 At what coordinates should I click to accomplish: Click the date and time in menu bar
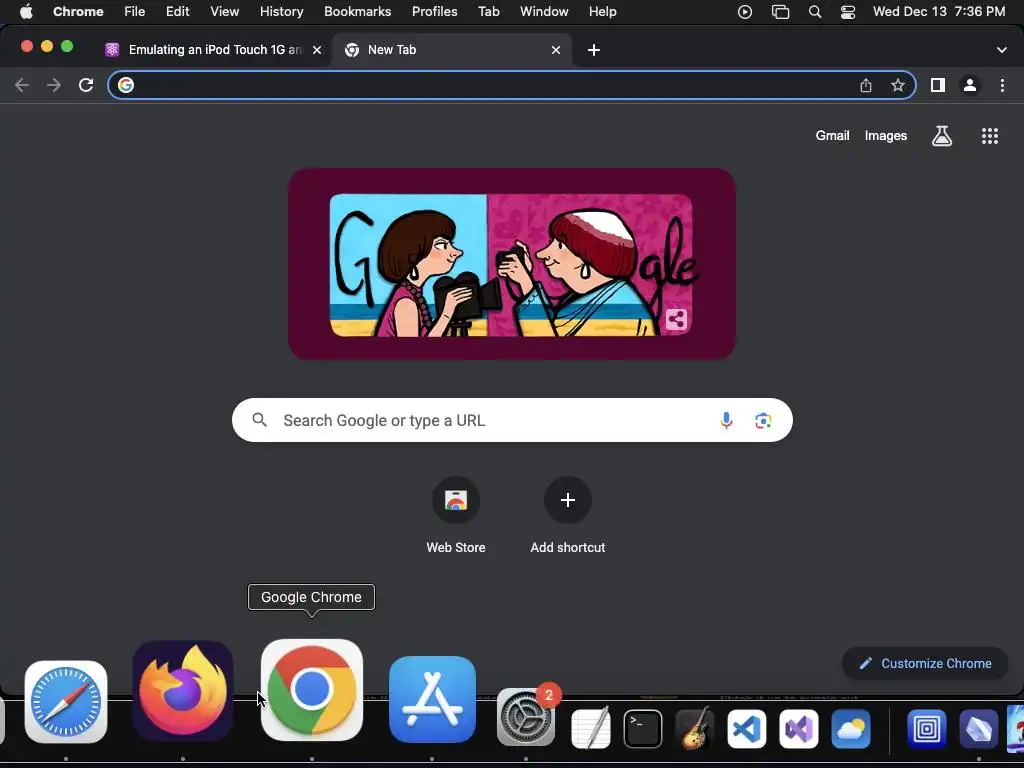938,11
